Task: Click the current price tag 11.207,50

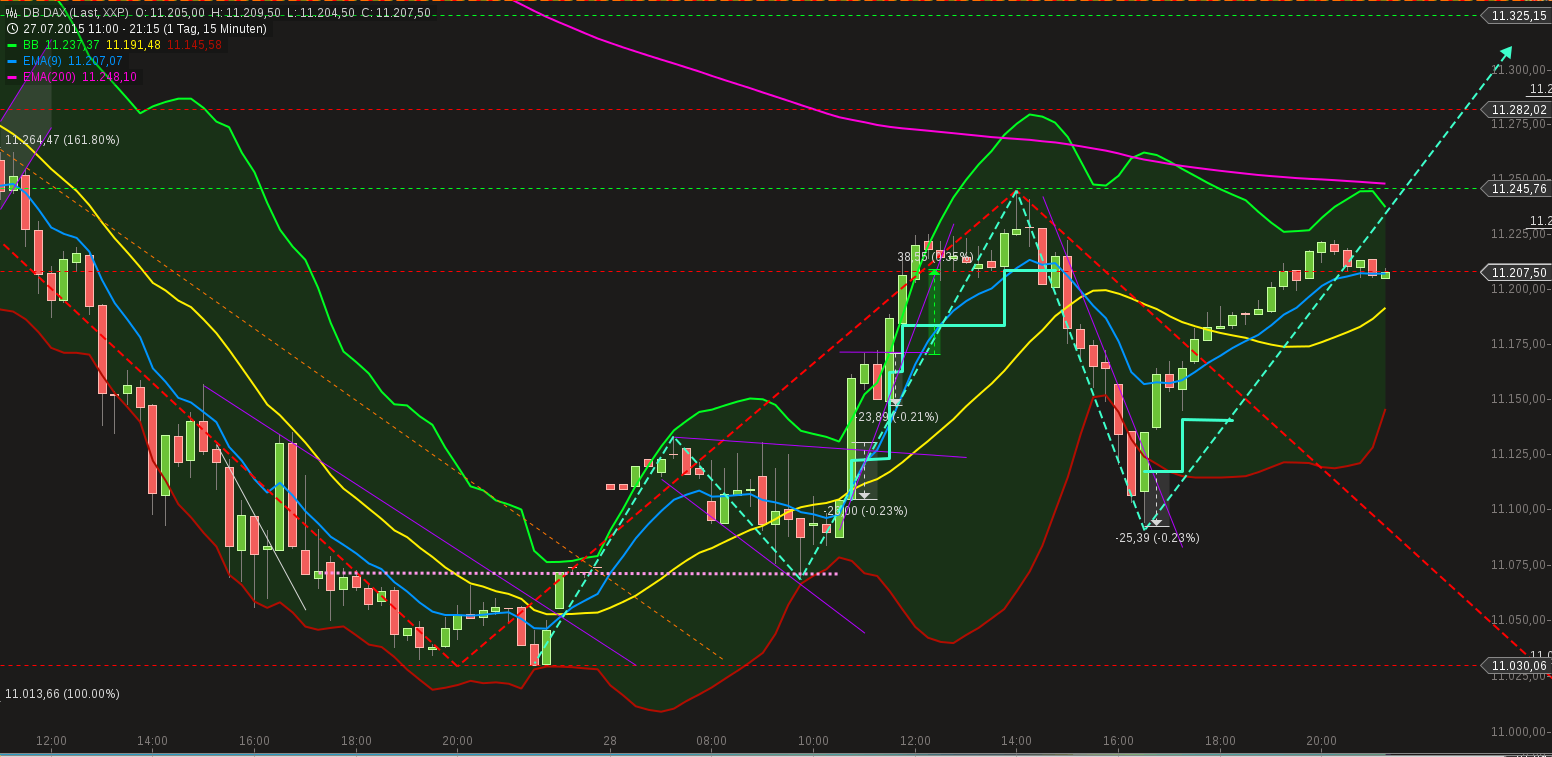Action: (1515, 272)
